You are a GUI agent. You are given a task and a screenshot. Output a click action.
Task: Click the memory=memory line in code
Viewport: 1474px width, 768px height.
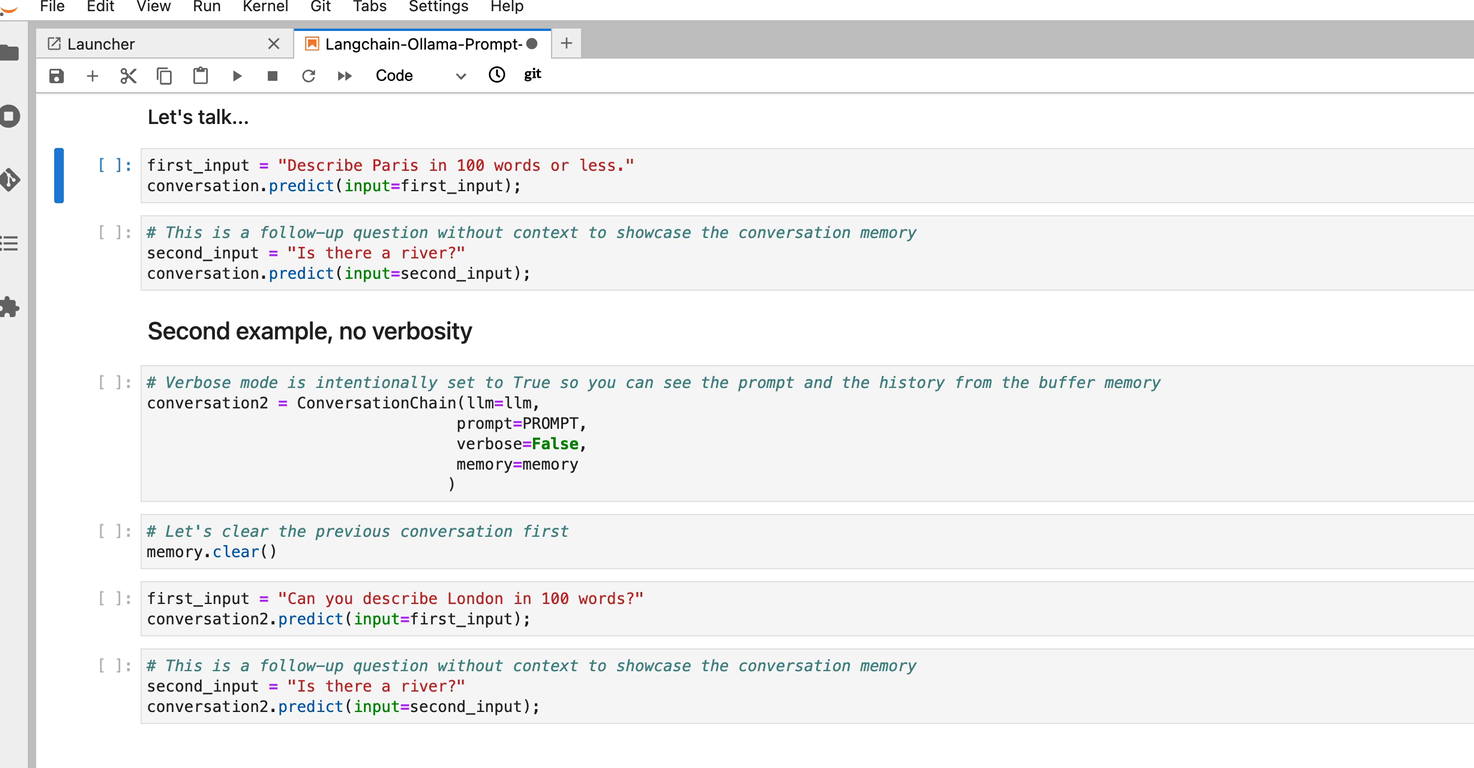click(x=517, y=465)
